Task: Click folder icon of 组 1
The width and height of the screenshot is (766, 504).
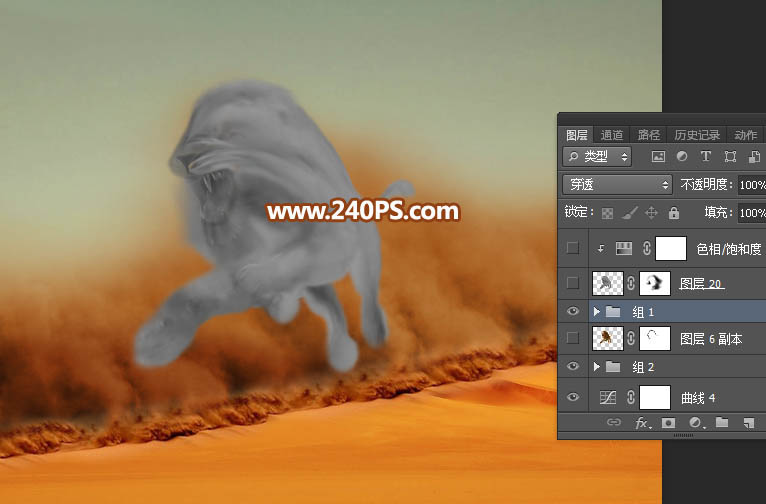Action: pyautogui.click(x=613, y=312)
